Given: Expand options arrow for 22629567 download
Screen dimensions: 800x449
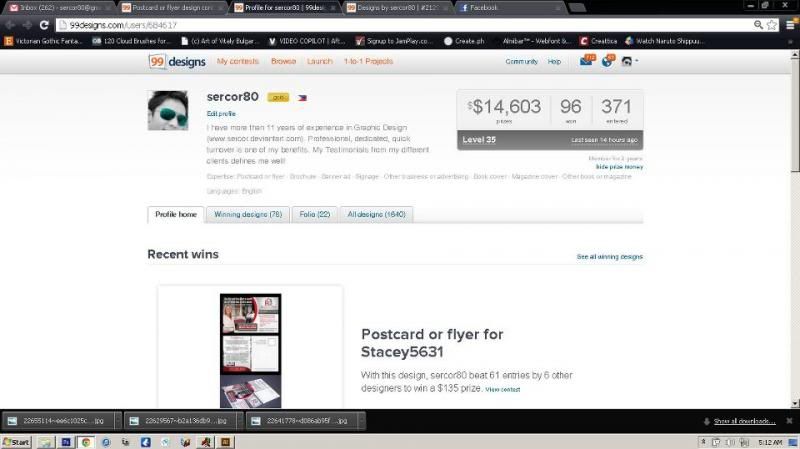Looking at the screenshot, I should (240, 420).
